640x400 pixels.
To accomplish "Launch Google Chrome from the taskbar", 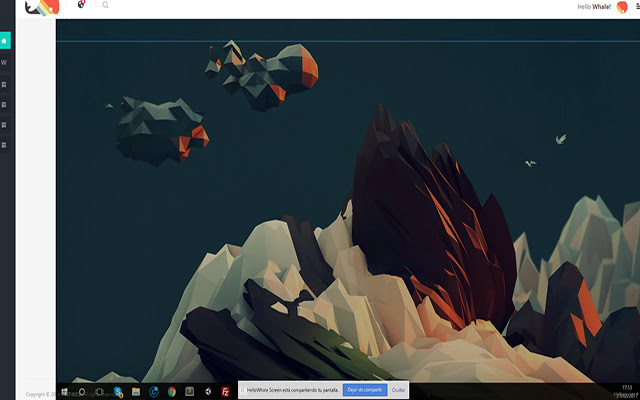I will [172, 392].
